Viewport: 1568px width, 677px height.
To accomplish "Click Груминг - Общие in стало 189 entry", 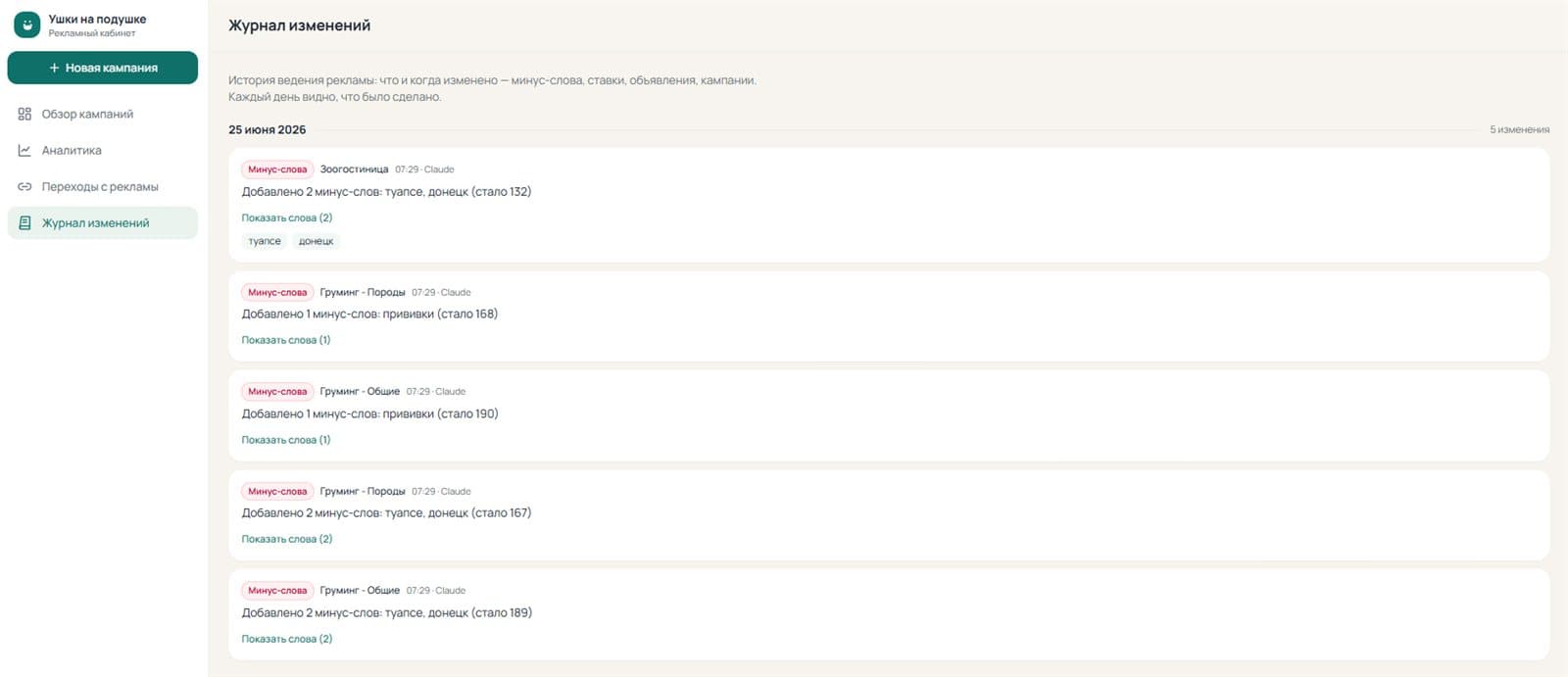I will 360,590.
